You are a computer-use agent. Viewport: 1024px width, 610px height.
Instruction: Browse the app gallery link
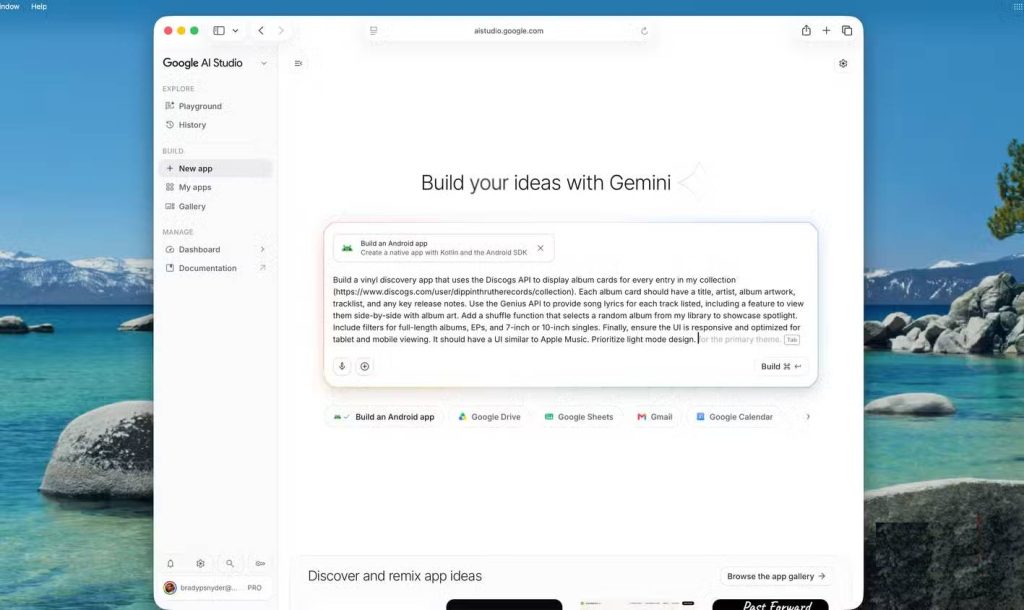(x=776, y=576)
